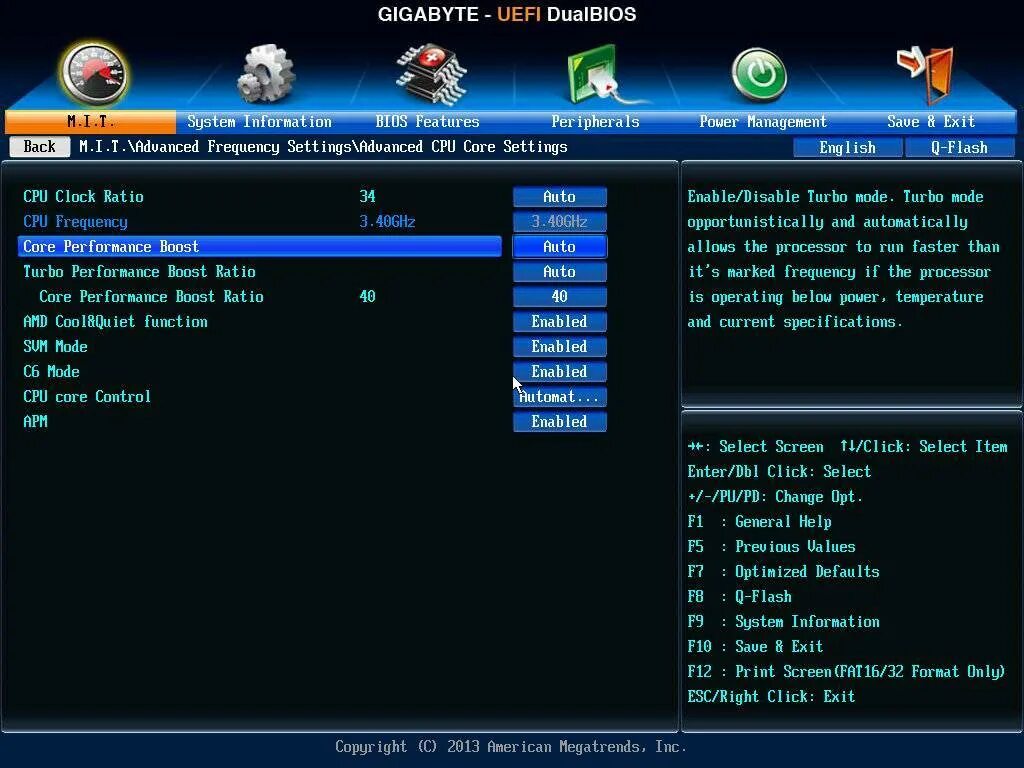Select the Core Performance Boost Ratio 40 field
Screen dimensions: 1024x768
pyautogui.click(x=560, y=296)
